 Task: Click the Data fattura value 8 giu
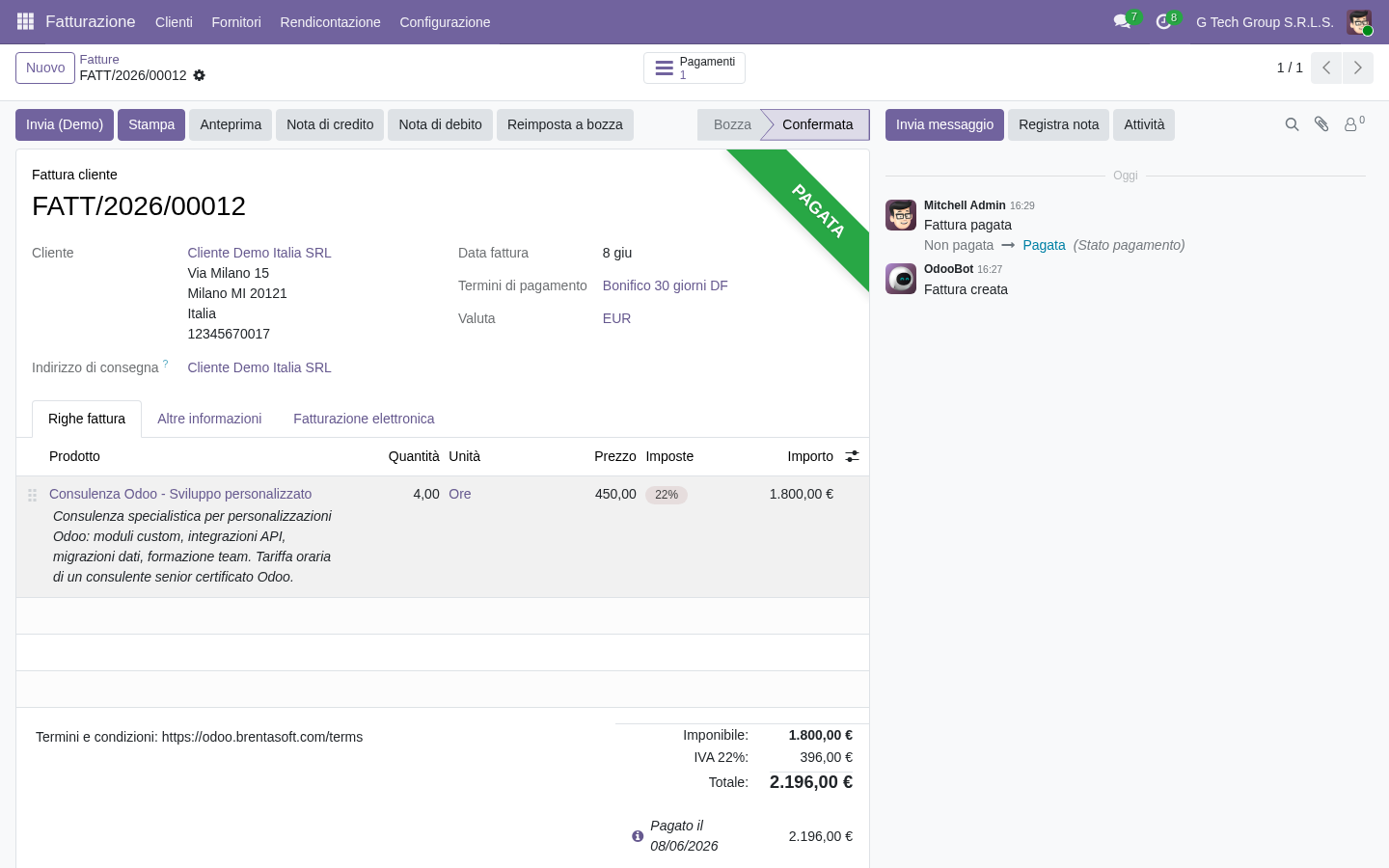pos(617,253)
